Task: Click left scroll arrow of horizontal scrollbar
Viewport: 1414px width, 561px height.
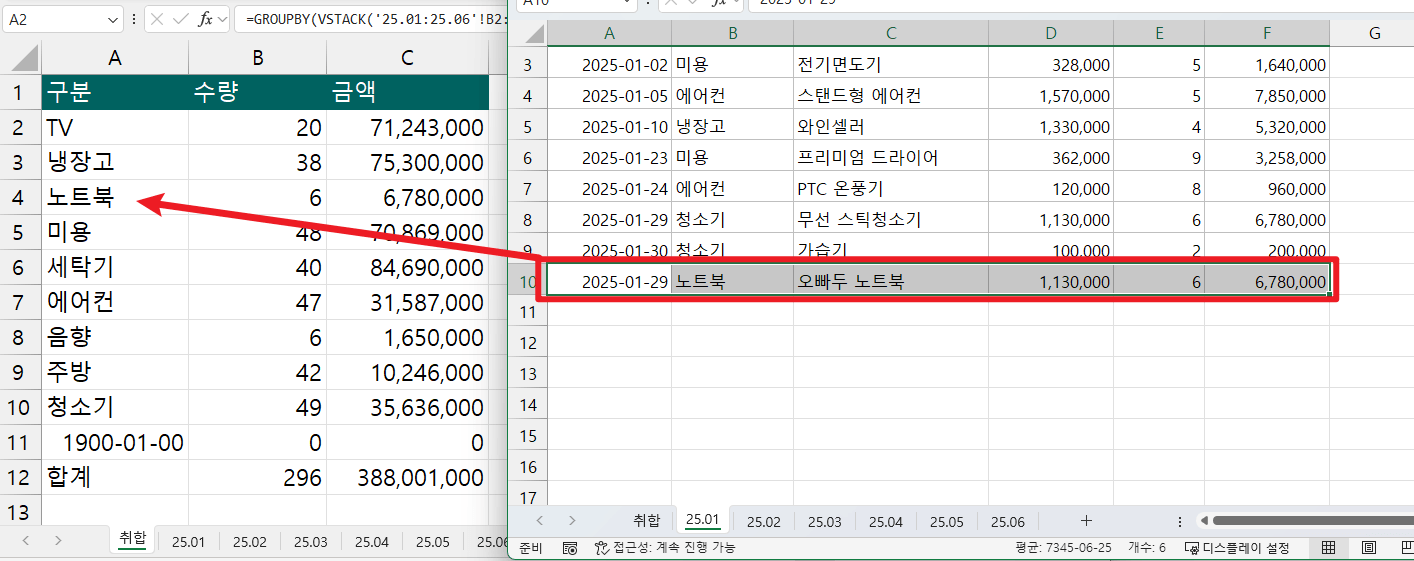Action: tap(1204, 520)
